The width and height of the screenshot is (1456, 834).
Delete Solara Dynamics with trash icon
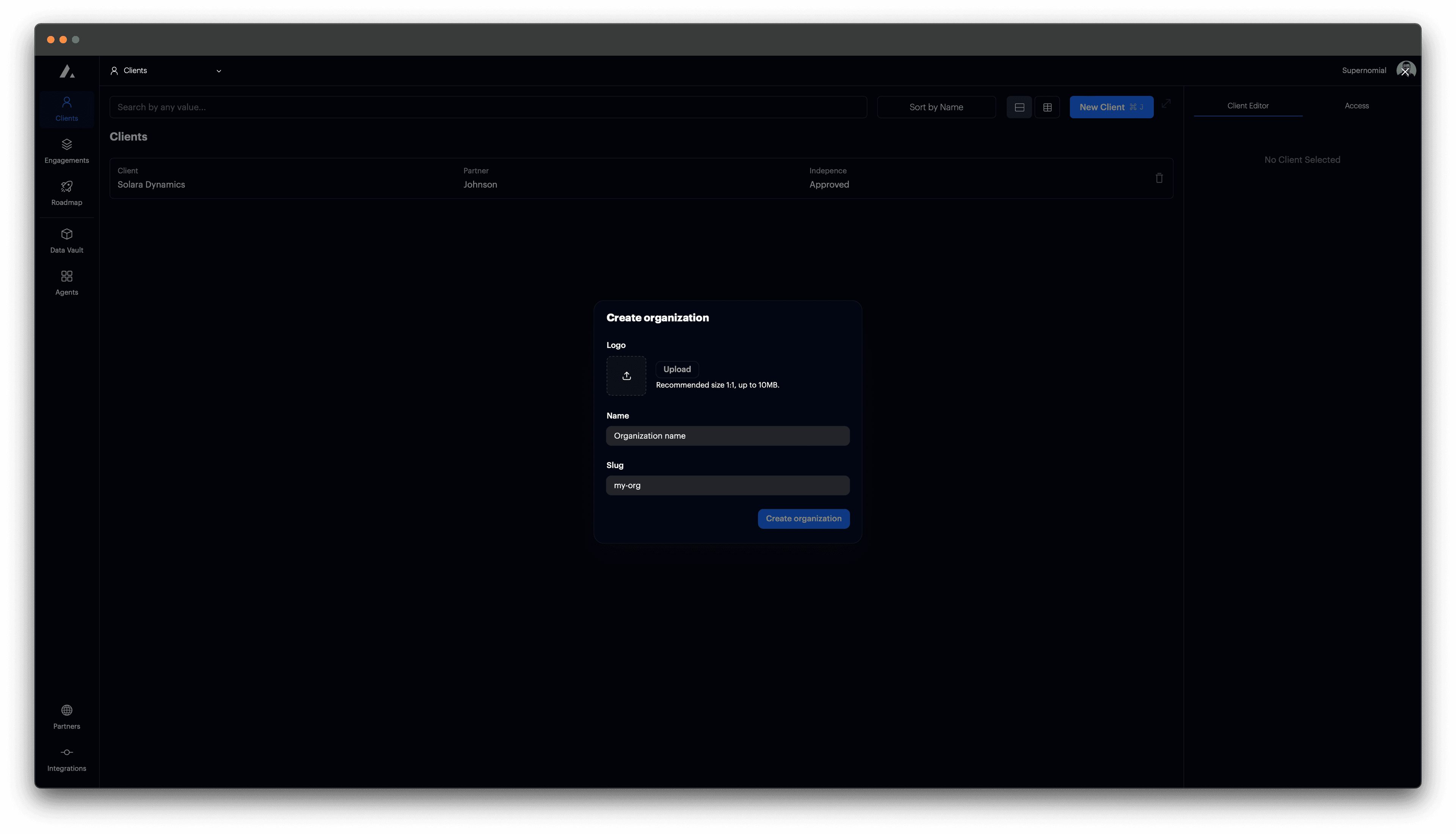pos(1159,178)
